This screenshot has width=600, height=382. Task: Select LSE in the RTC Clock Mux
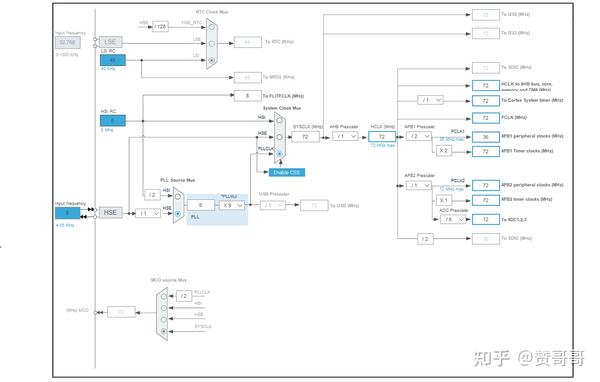click(211, 44)
